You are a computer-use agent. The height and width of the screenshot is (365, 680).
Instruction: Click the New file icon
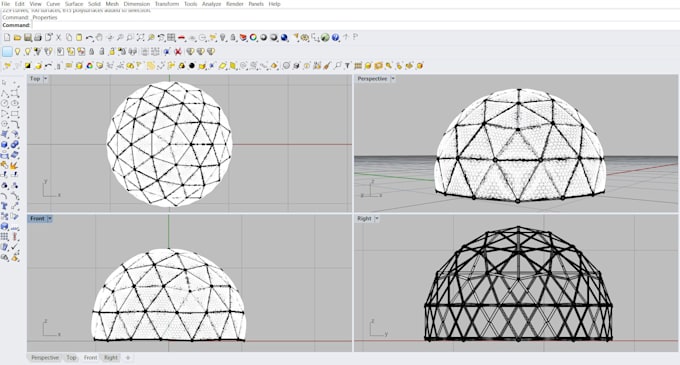7,38
